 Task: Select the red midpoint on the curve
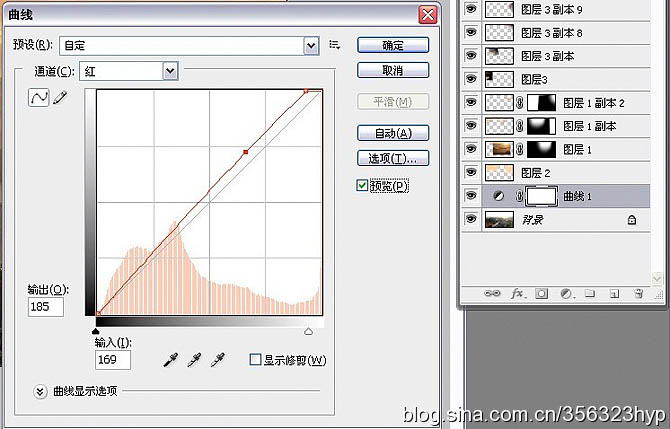click(246, 152)
